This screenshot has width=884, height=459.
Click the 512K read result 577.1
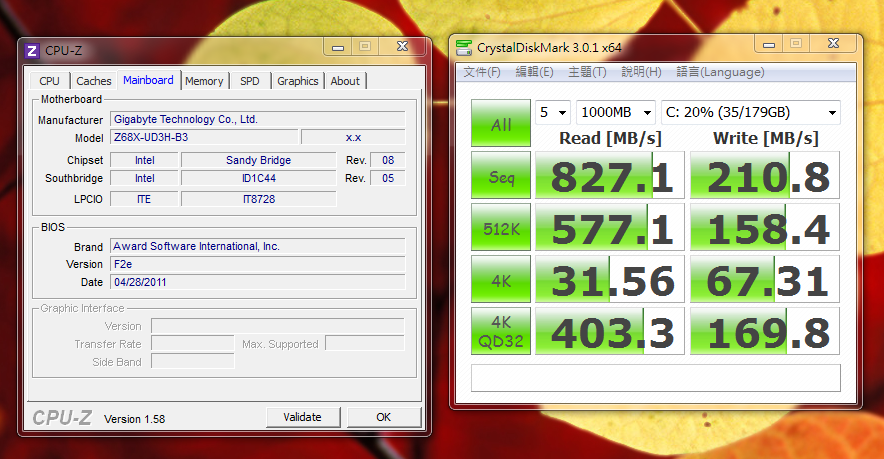609,227
